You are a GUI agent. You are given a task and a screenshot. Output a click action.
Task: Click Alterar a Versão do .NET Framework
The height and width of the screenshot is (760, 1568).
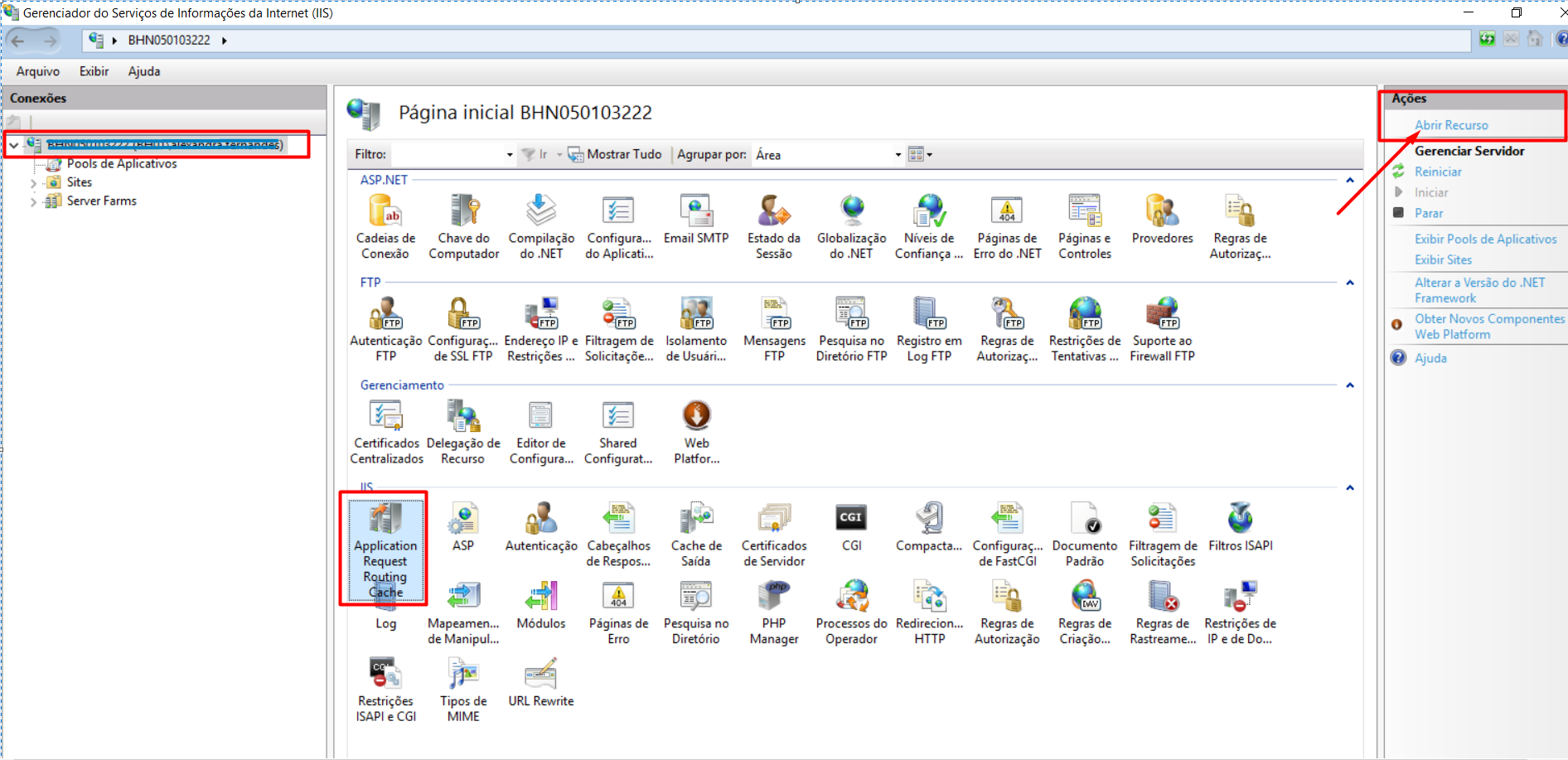point(1480,290)
